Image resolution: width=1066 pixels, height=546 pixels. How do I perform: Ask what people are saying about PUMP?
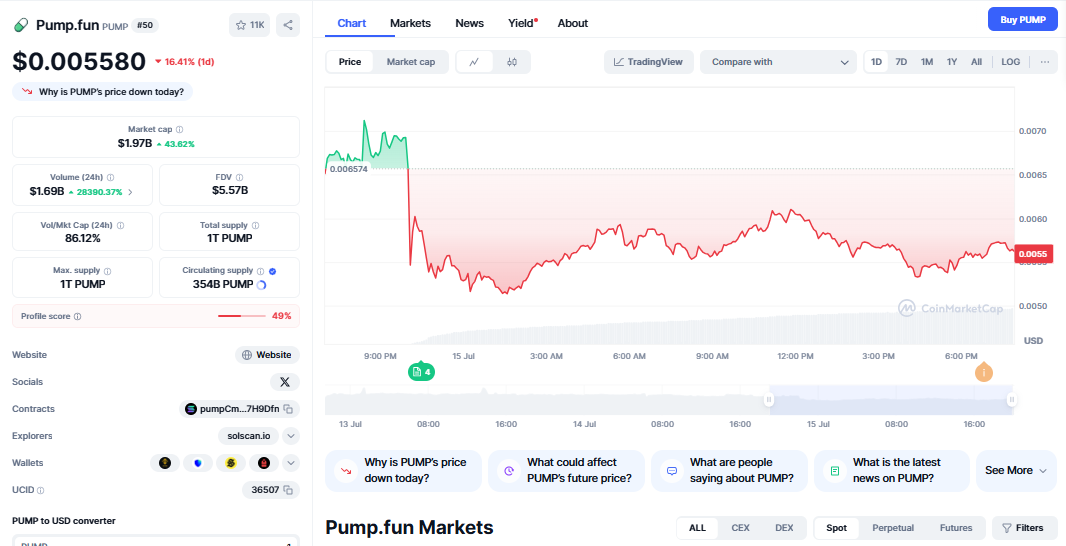pos(729,471)
